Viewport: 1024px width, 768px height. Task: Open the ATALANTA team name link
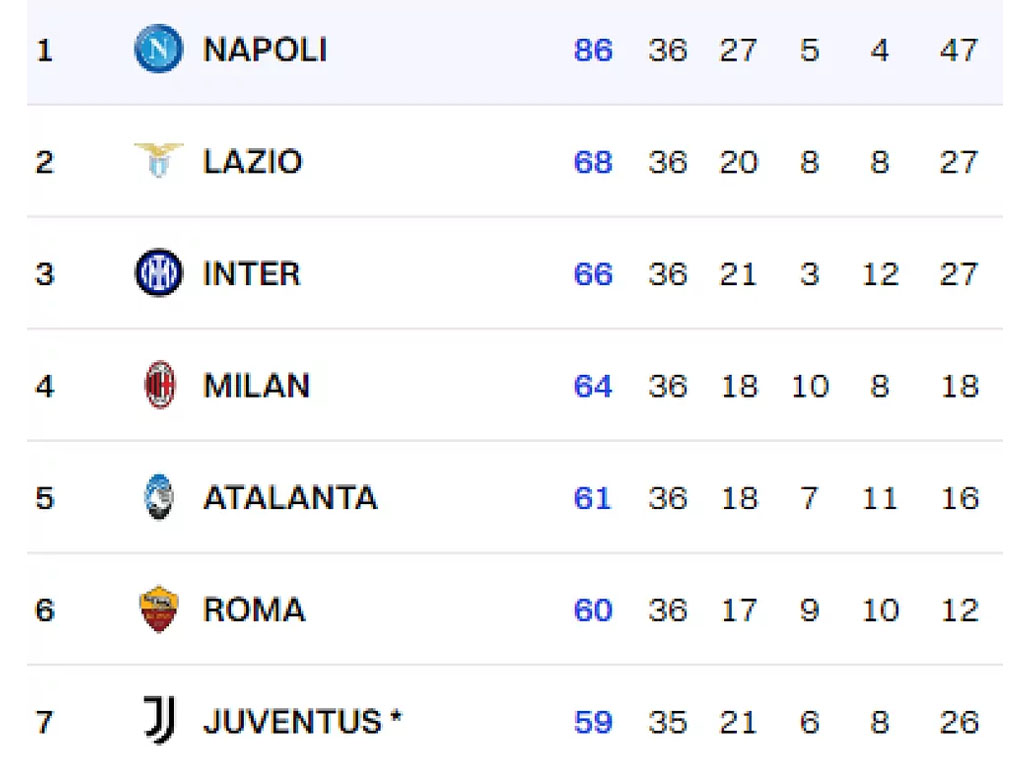(291, 498)
